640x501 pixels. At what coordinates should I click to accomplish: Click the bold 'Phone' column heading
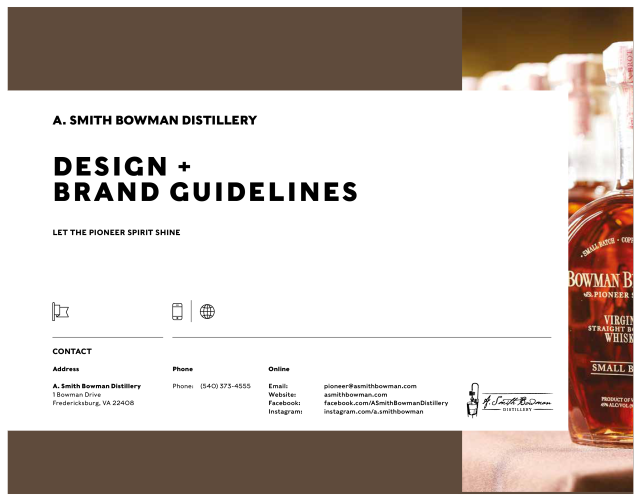click(x=182, y=369)
